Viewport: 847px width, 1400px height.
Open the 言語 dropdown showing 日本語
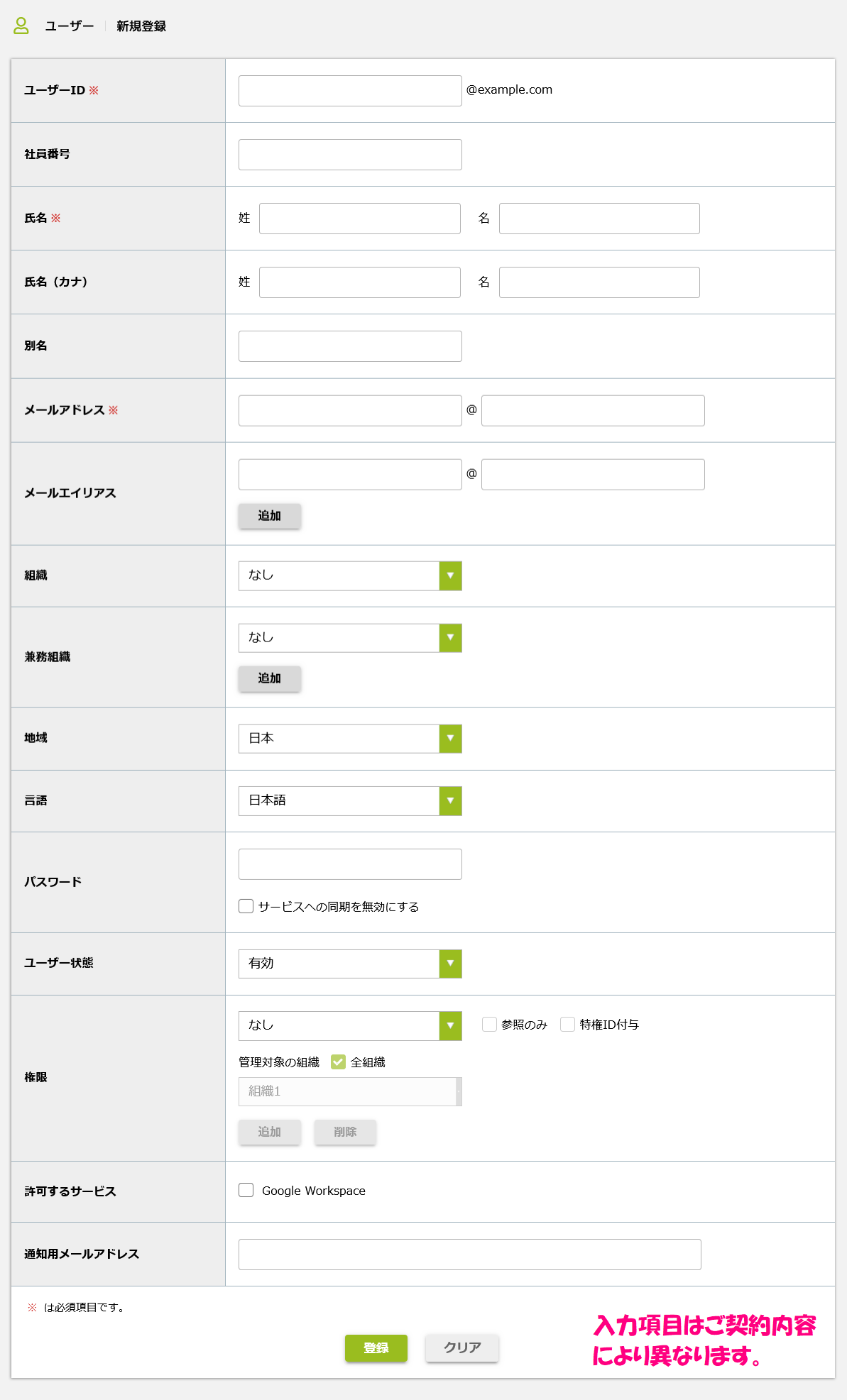click(x=350, y=801)
